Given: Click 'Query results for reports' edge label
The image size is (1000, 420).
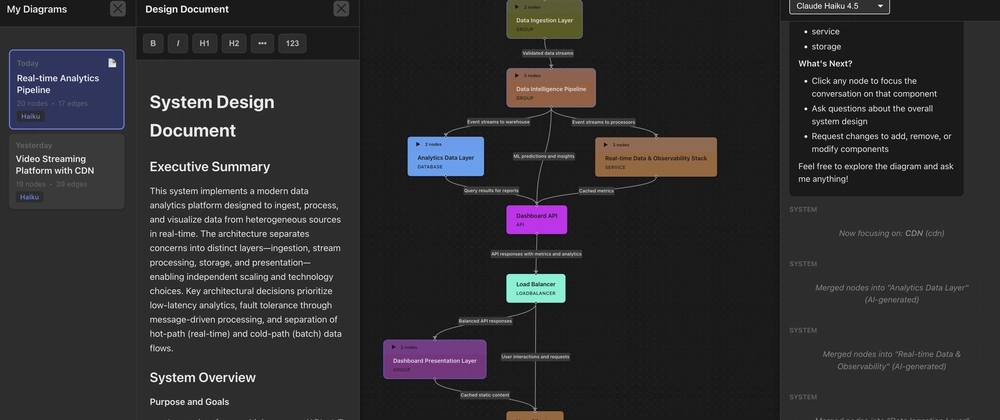Looking at the screenshot, I should click(x=491, y=191).
